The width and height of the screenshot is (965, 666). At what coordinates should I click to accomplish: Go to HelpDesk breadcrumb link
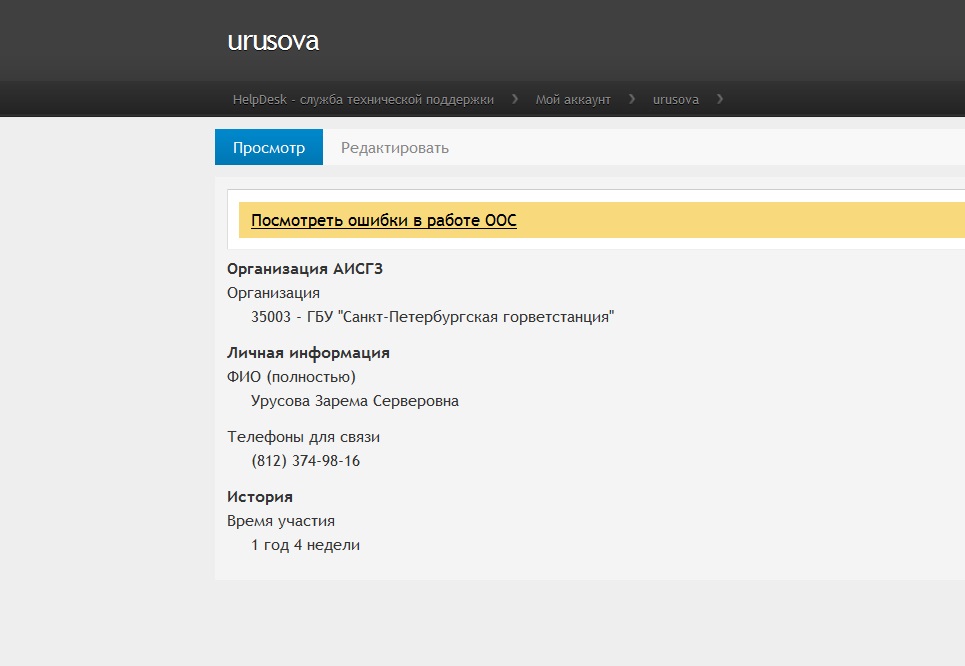point(363,99)
